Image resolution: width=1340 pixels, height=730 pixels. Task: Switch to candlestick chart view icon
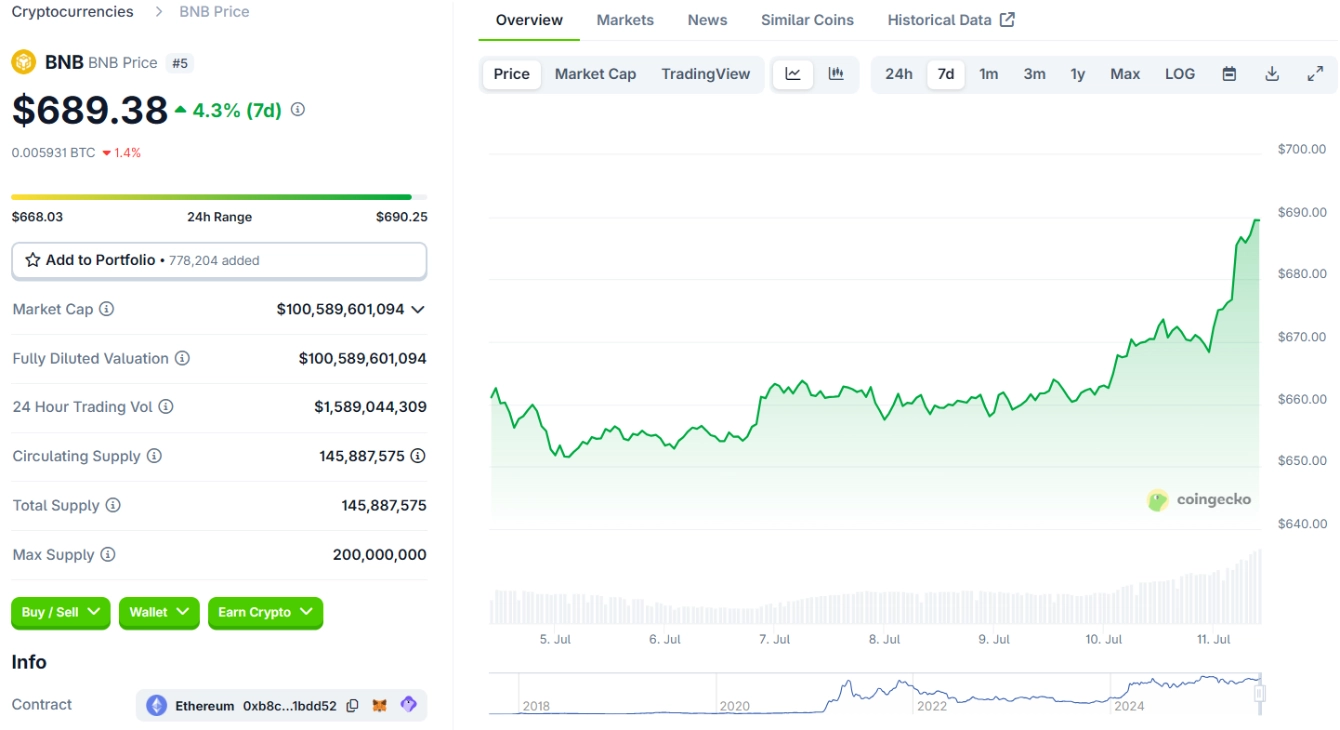pyautogui.click(x=836, y=74)
